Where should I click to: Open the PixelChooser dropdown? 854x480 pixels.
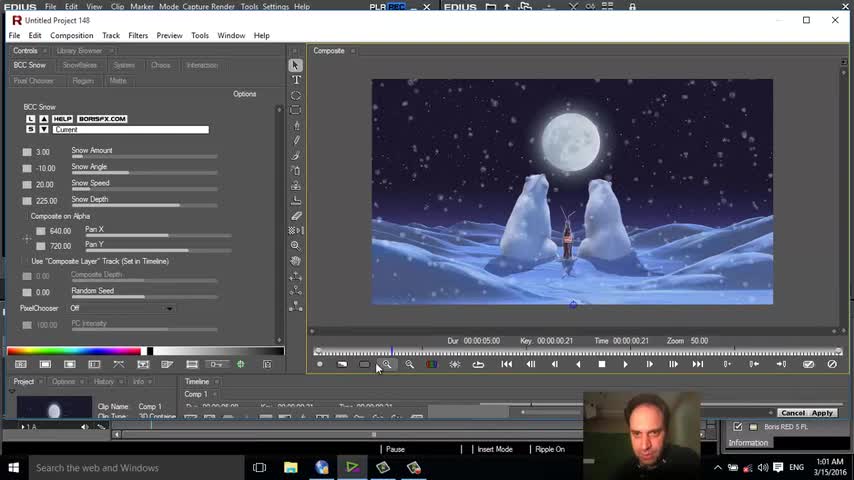[x=121, y=308]
